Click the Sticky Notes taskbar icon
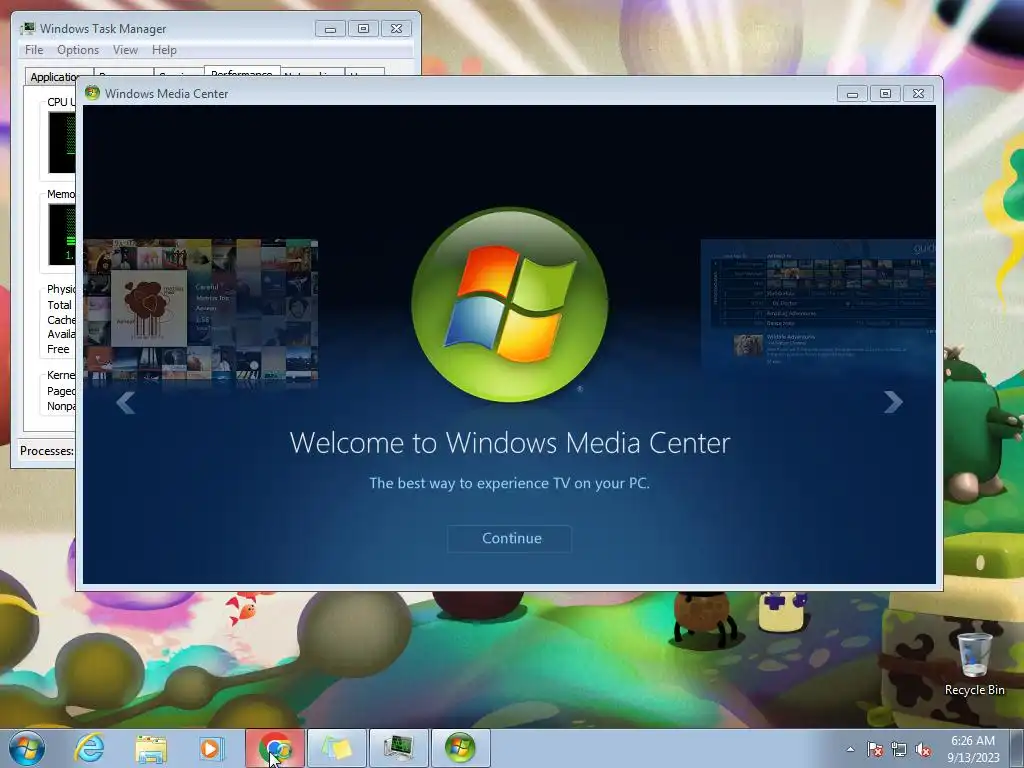The width and height of the screenshot is (1024, 768). click(336, 748)
